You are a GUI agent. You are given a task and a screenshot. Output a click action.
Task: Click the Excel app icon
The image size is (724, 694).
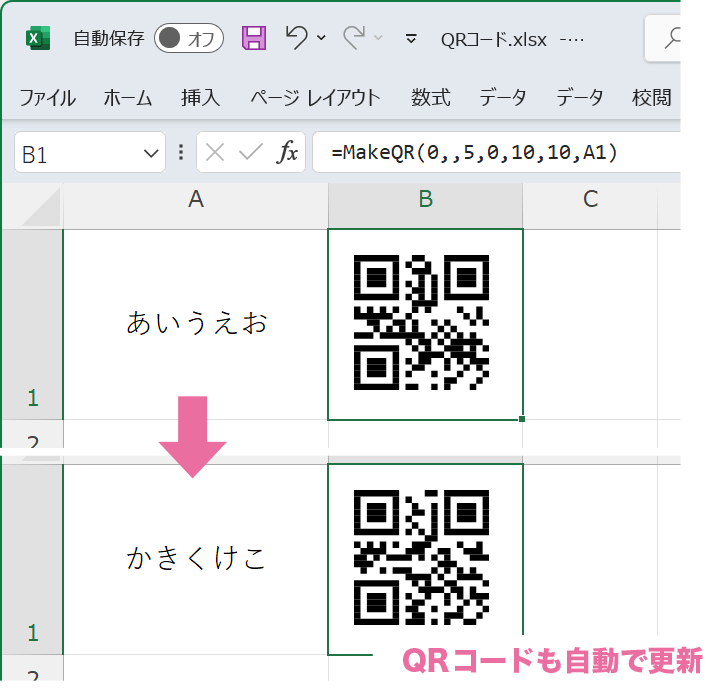pos(37,38)
